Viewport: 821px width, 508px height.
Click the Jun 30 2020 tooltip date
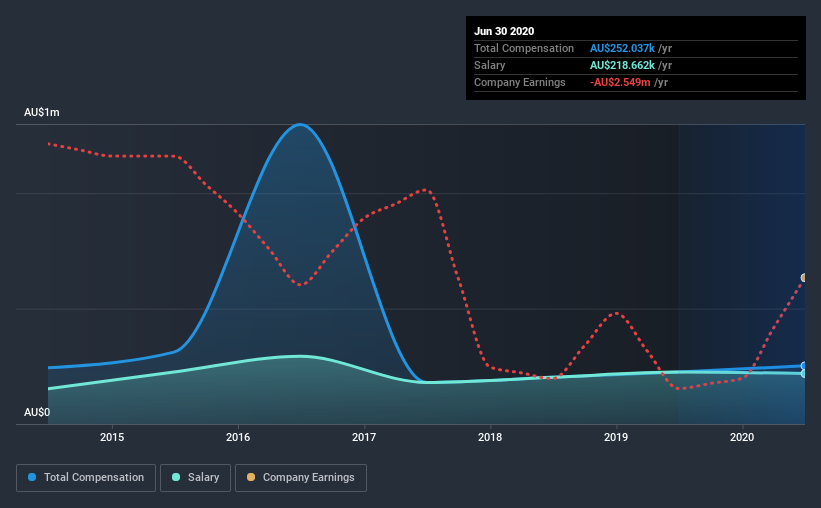tap(504, 31)
